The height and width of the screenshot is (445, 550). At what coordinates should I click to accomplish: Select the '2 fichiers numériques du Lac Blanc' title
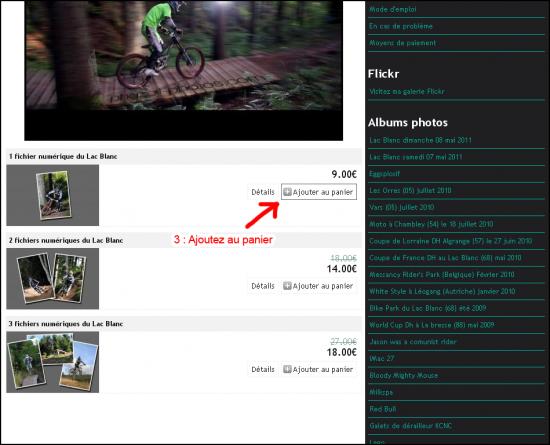tap(66, 240)
